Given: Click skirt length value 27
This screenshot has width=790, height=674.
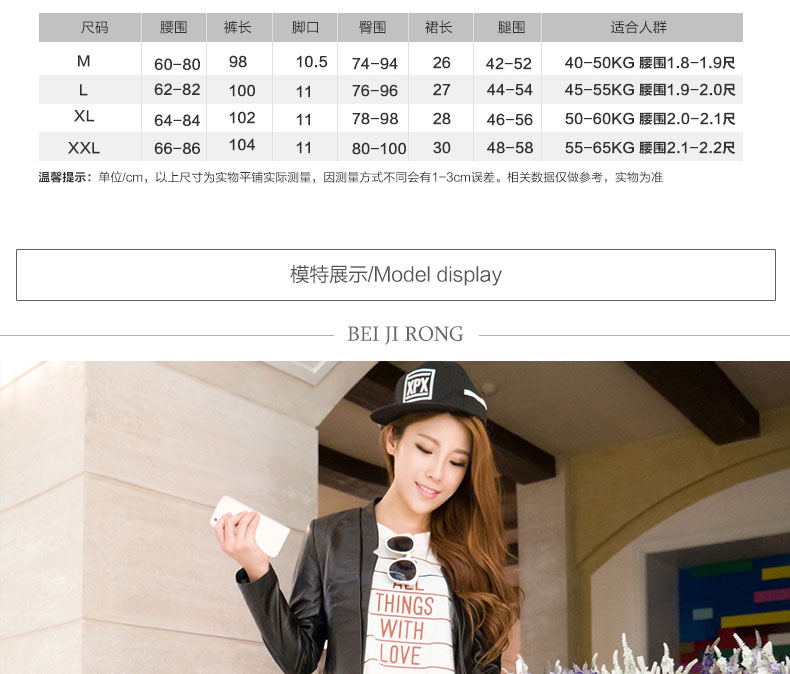Looking at the screenshot, I should (x=441, y=90).
